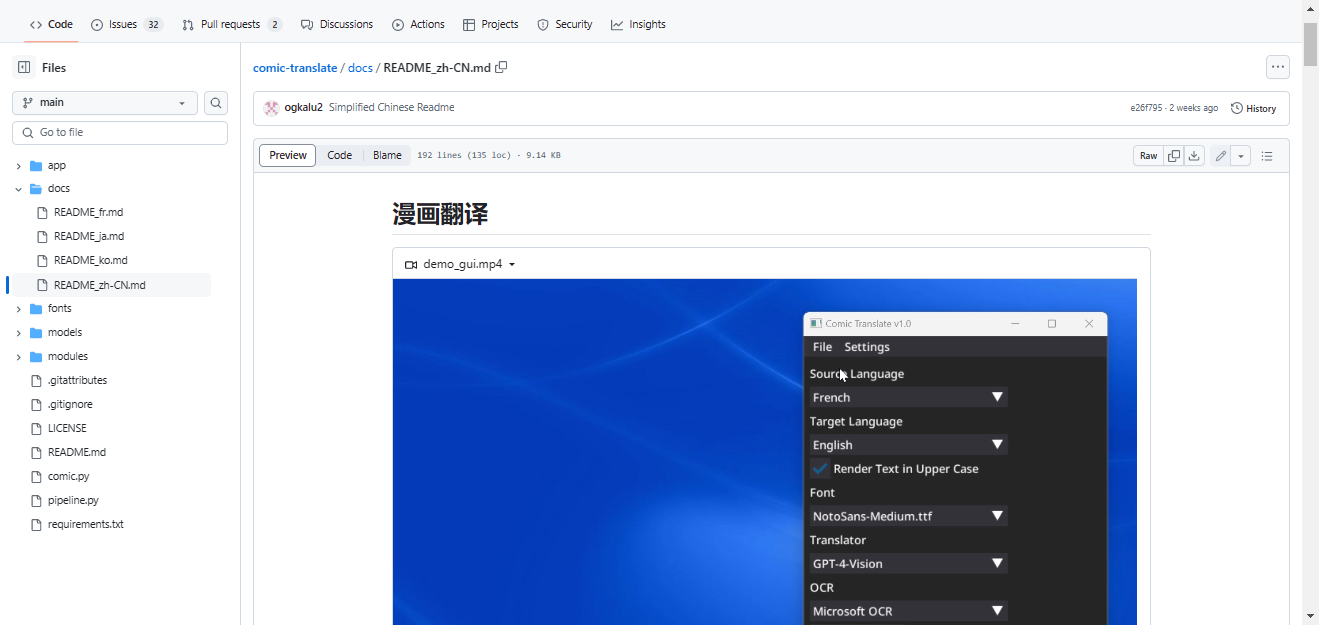Click the History clock button
The image size is (1319, 625).
point(1254,108)
